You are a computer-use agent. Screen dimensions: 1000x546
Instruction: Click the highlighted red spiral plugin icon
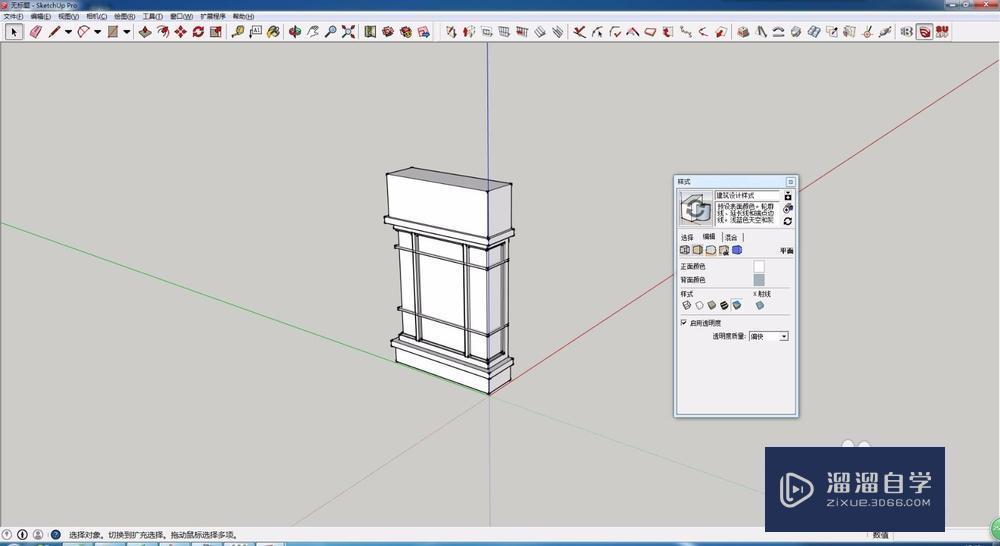point(924,31)
